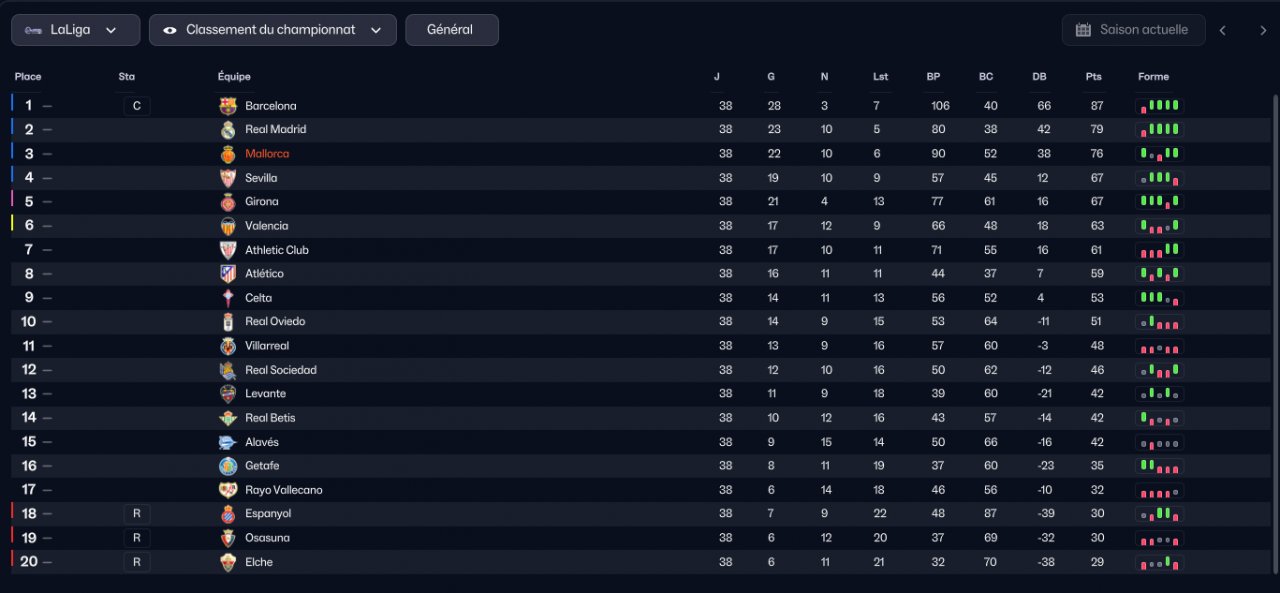Click the Espanyol club crest
Screen dimensions: 1280x593
point(228,514)
